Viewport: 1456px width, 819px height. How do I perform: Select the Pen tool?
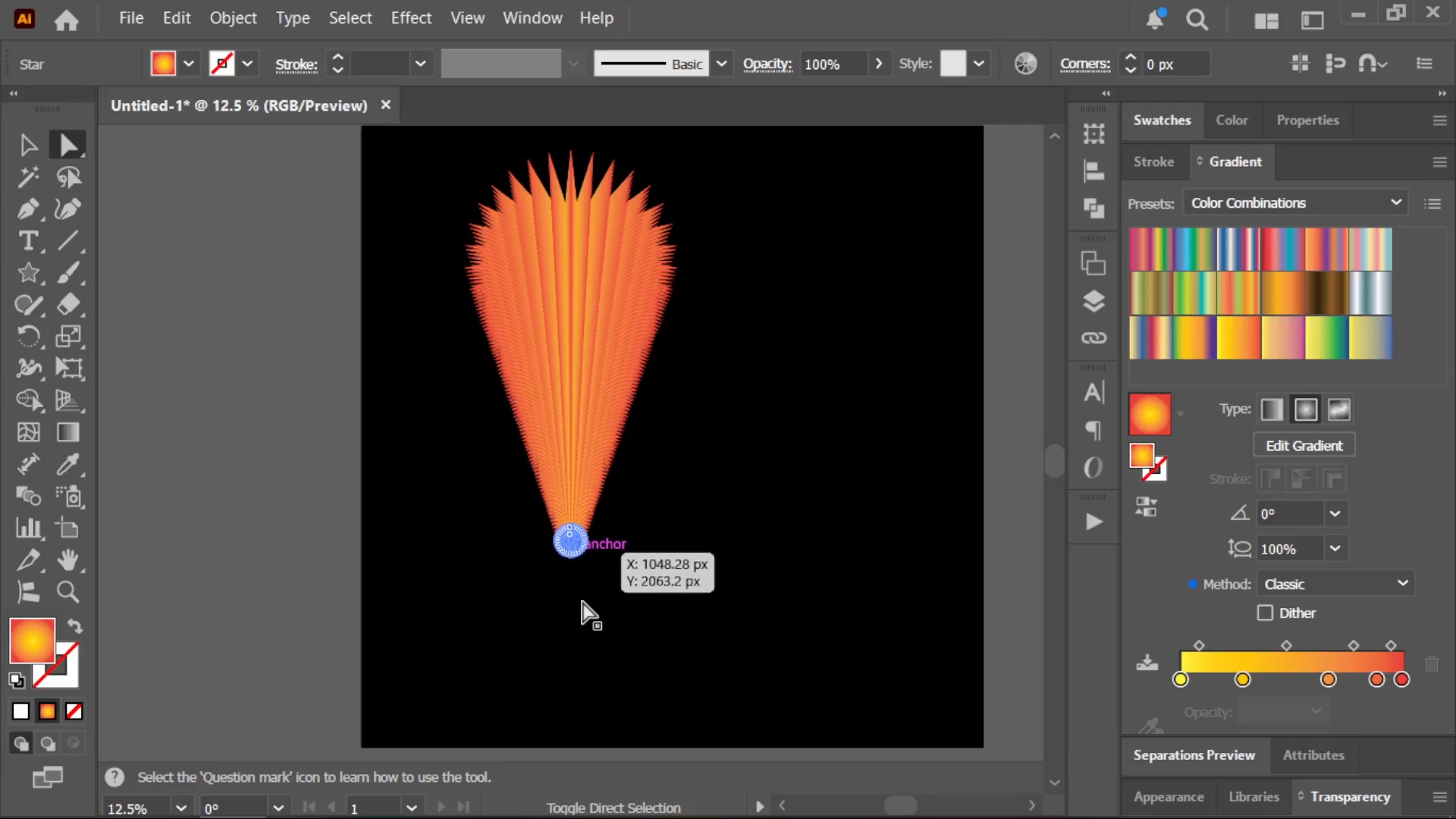coord(28,209)
